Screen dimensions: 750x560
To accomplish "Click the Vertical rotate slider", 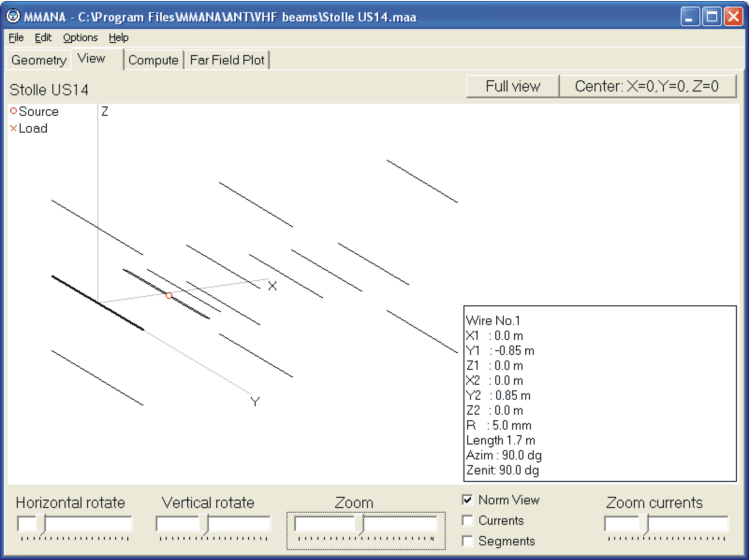I will click(213, 524).
